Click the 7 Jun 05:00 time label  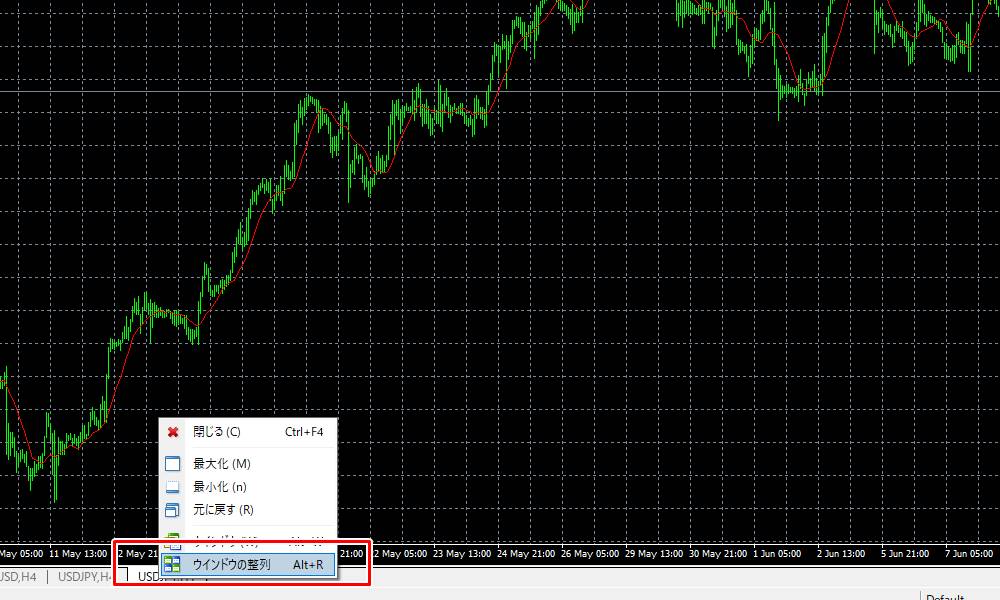tap(968, 553)
